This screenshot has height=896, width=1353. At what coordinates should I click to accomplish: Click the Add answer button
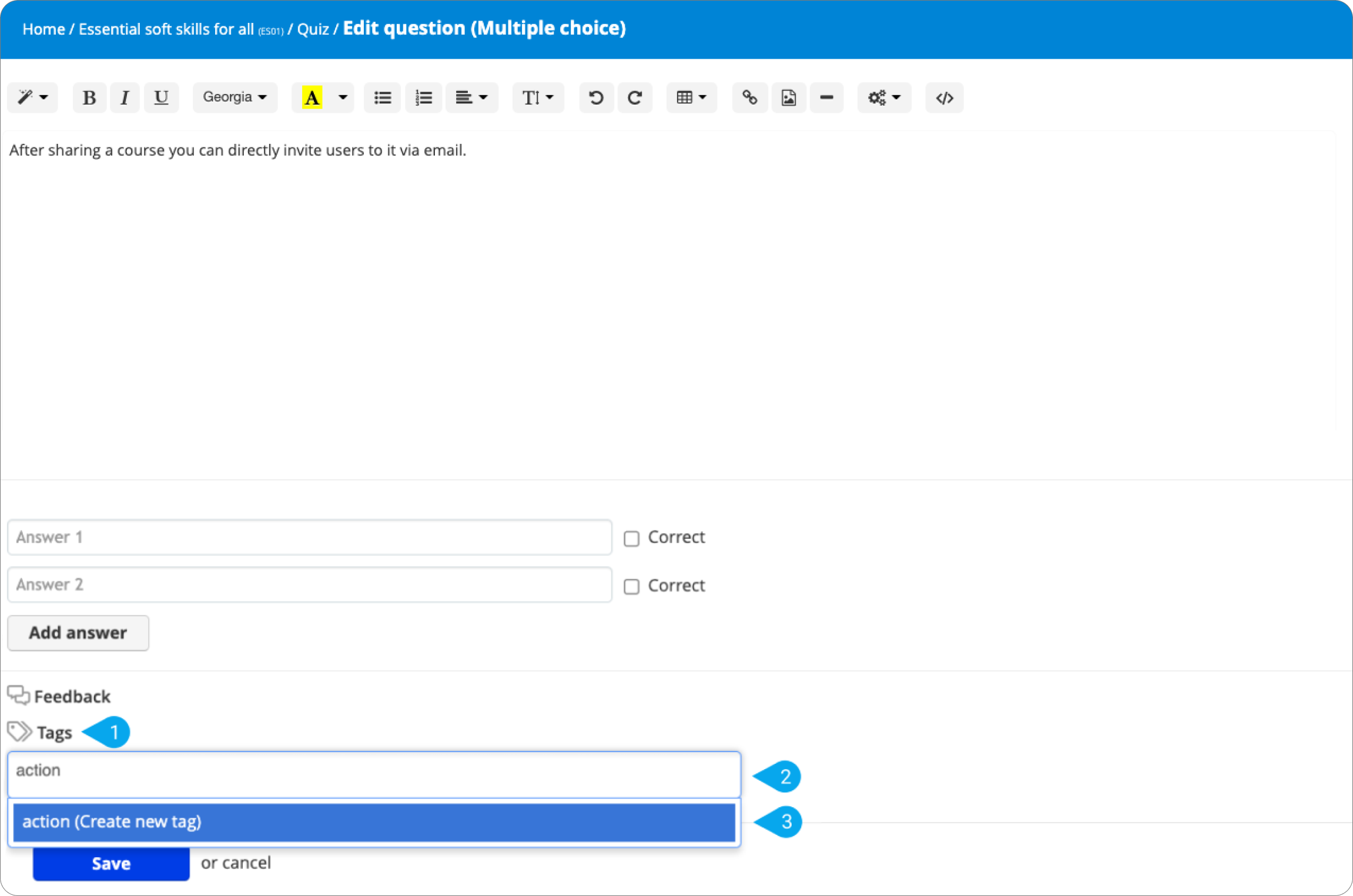click(78, 633)
